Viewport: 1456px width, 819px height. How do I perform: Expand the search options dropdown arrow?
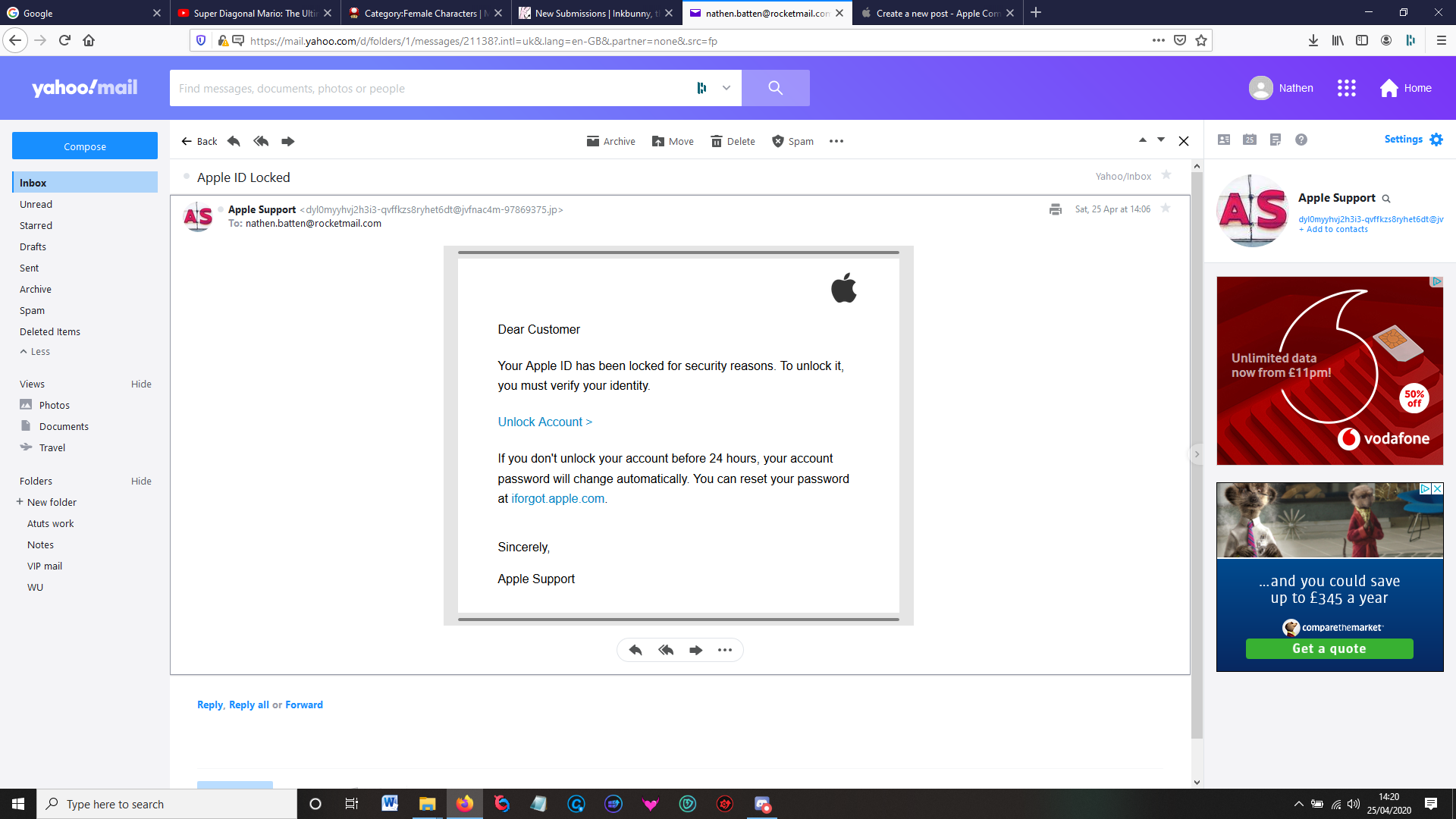click(726, 88)
